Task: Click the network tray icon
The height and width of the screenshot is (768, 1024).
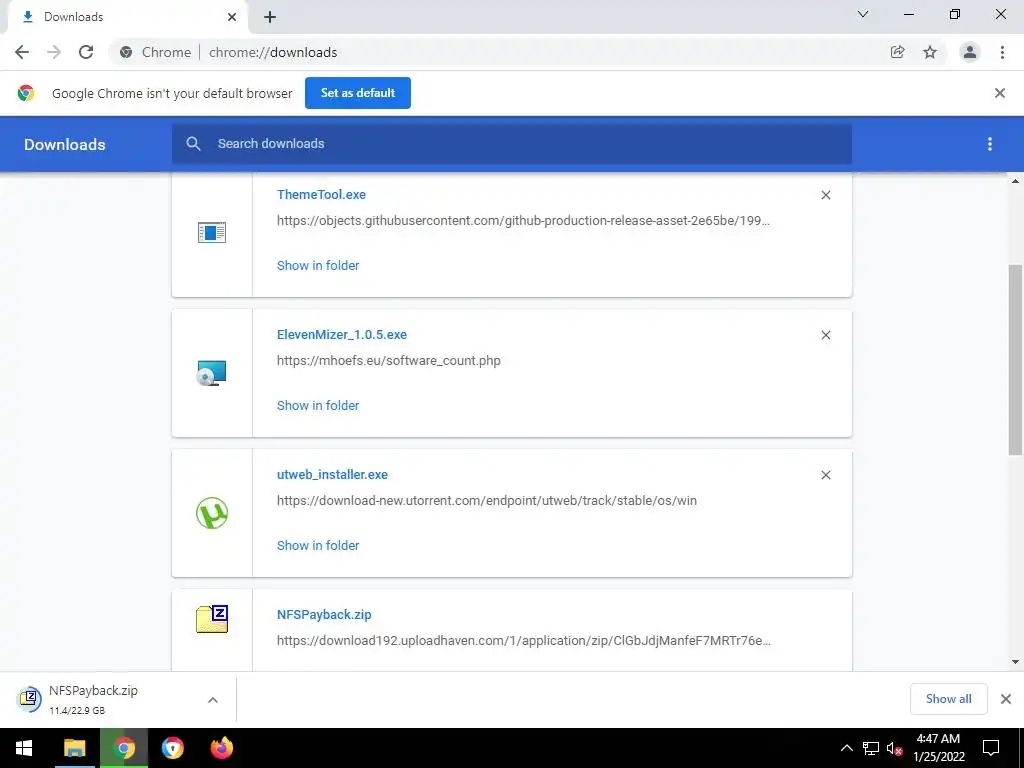Action: 871,748
